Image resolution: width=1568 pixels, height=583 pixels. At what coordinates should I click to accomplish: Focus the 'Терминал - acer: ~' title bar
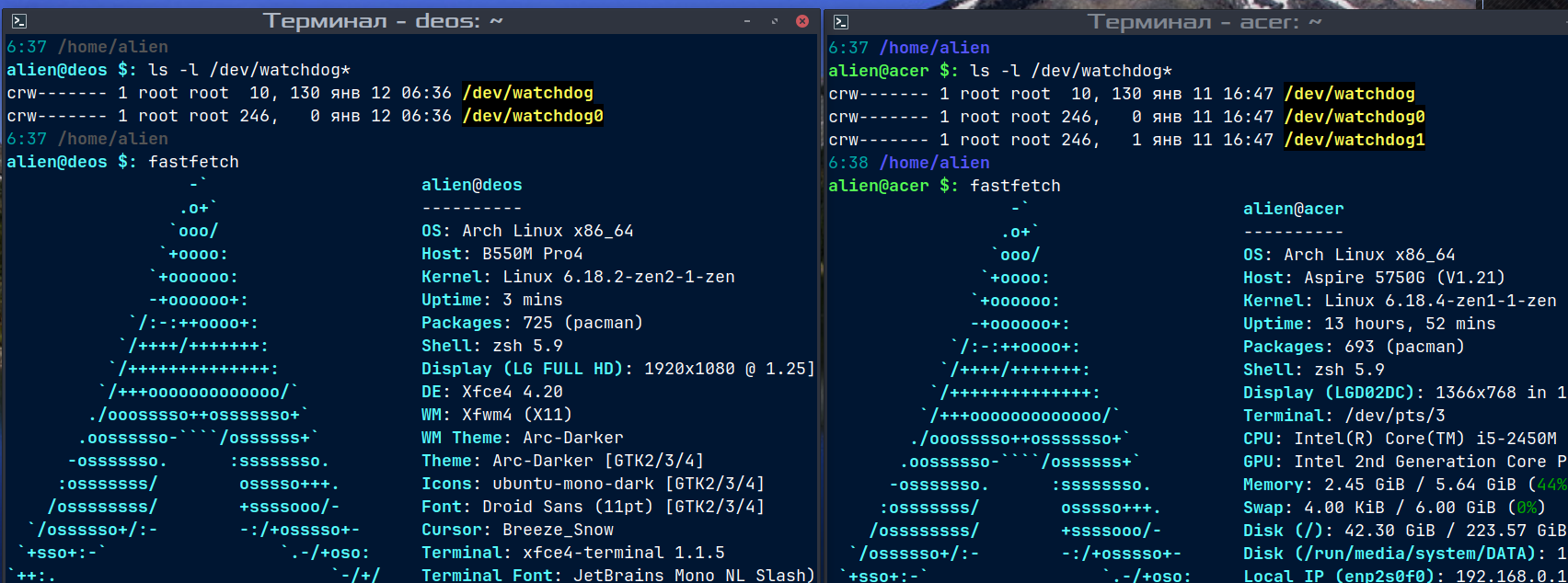(x=1204, y=21)
